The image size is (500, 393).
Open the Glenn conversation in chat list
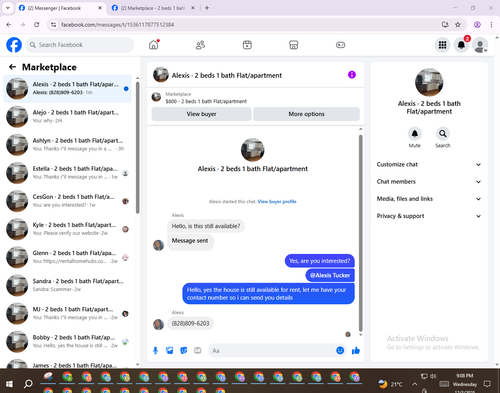tap(68, 257)
